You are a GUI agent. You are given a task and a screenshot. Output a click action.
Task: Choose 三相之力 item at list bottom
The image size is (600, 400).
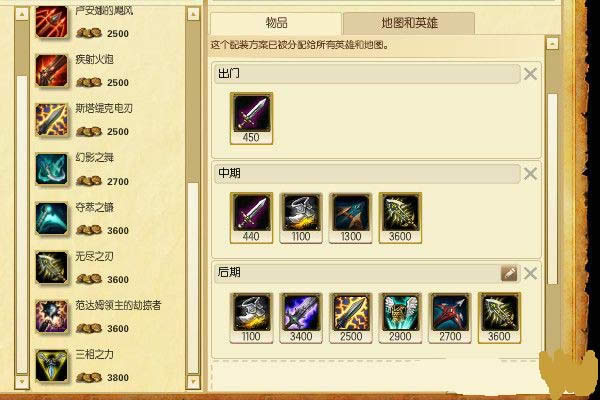(51, 366)
